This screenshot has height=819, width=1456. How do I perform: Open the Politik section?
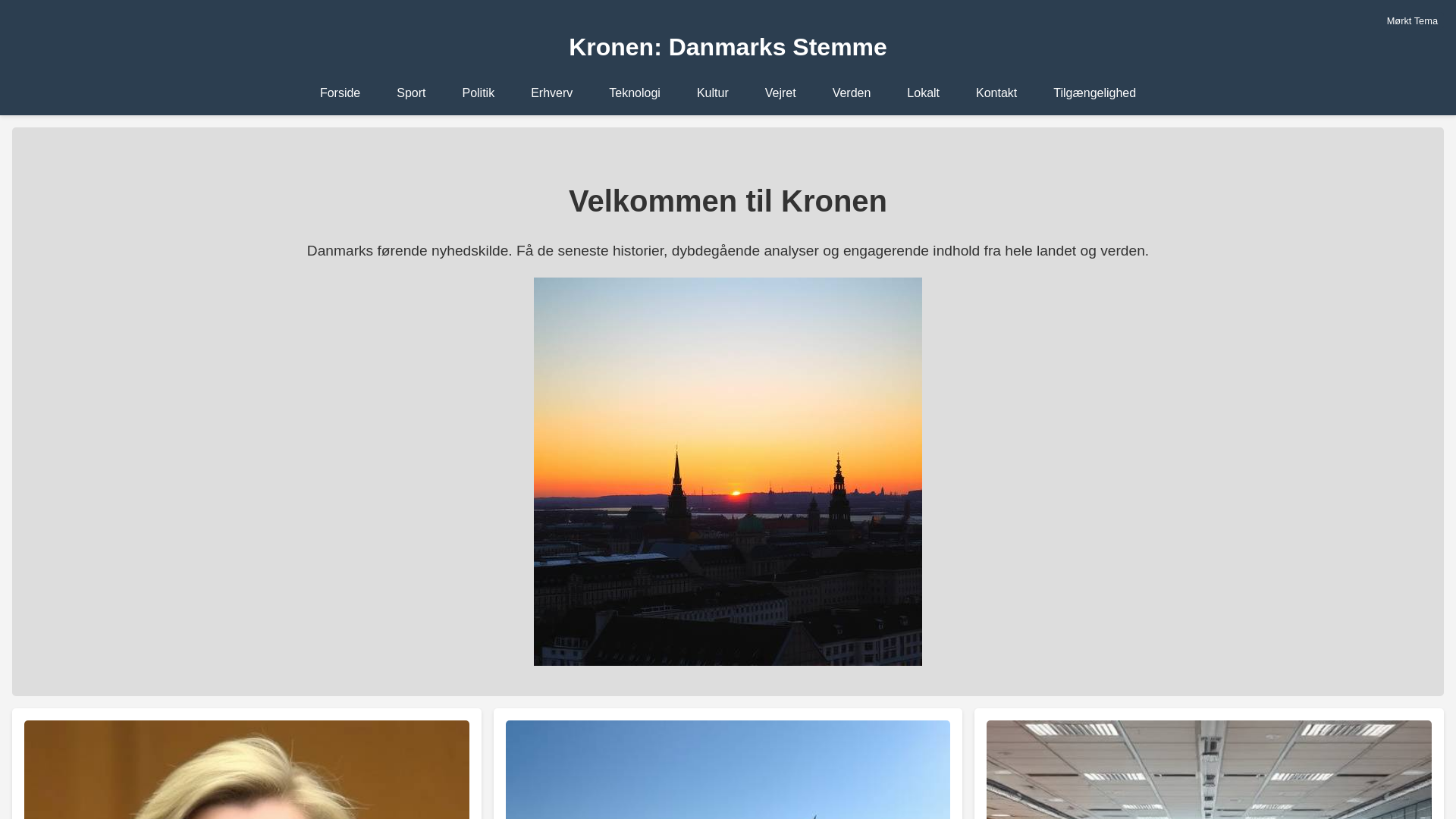pyautogui.click(x=478, y=93)
